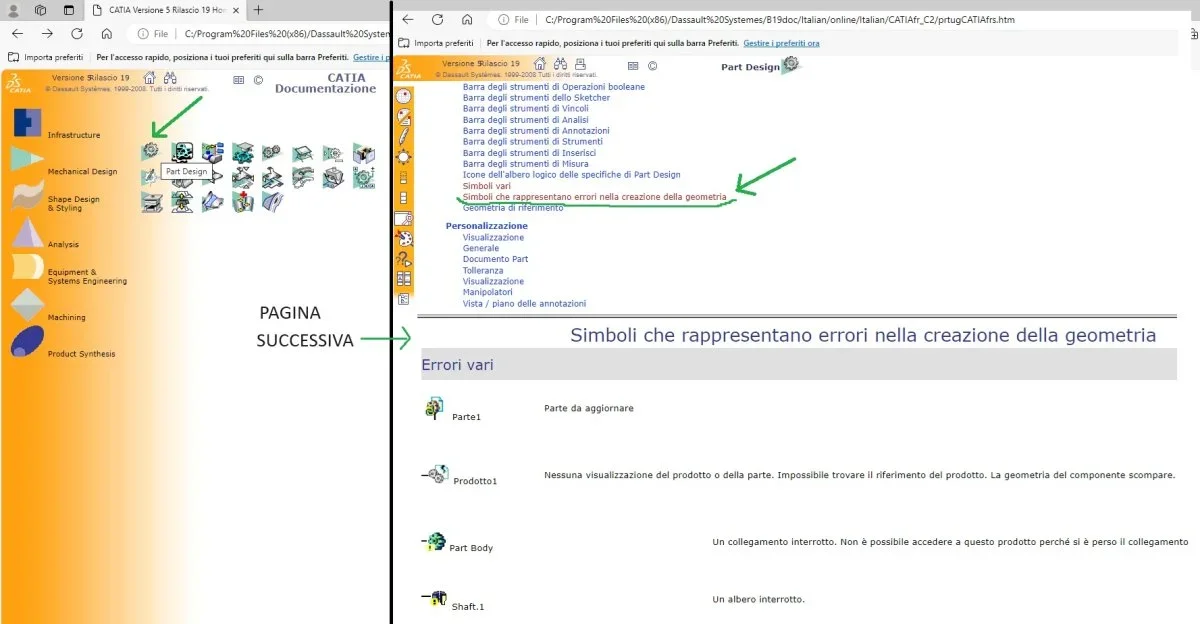Open the 'Tolleranza' customization link

485,271
